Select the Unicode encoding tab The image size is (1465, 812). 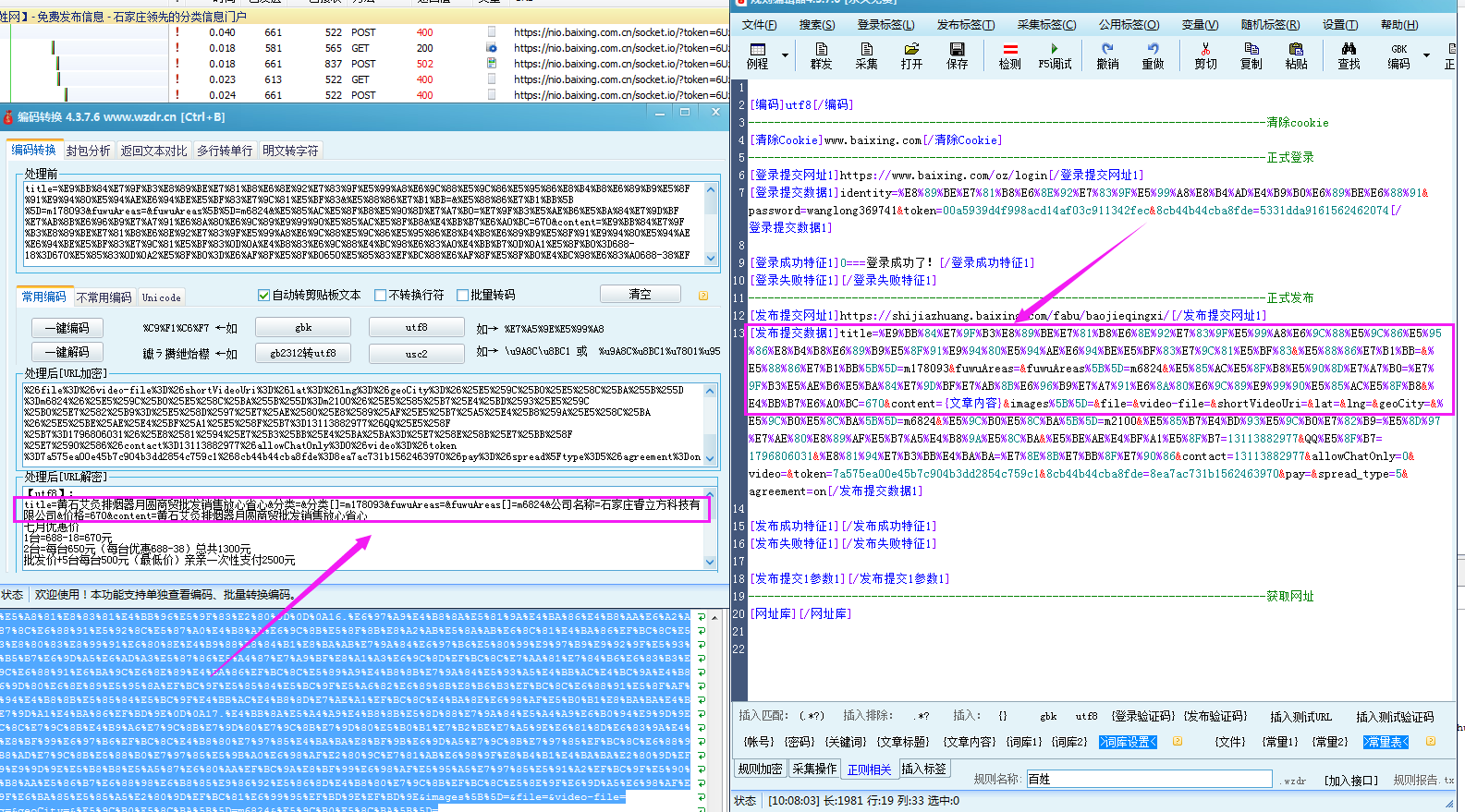coord(162,297)
